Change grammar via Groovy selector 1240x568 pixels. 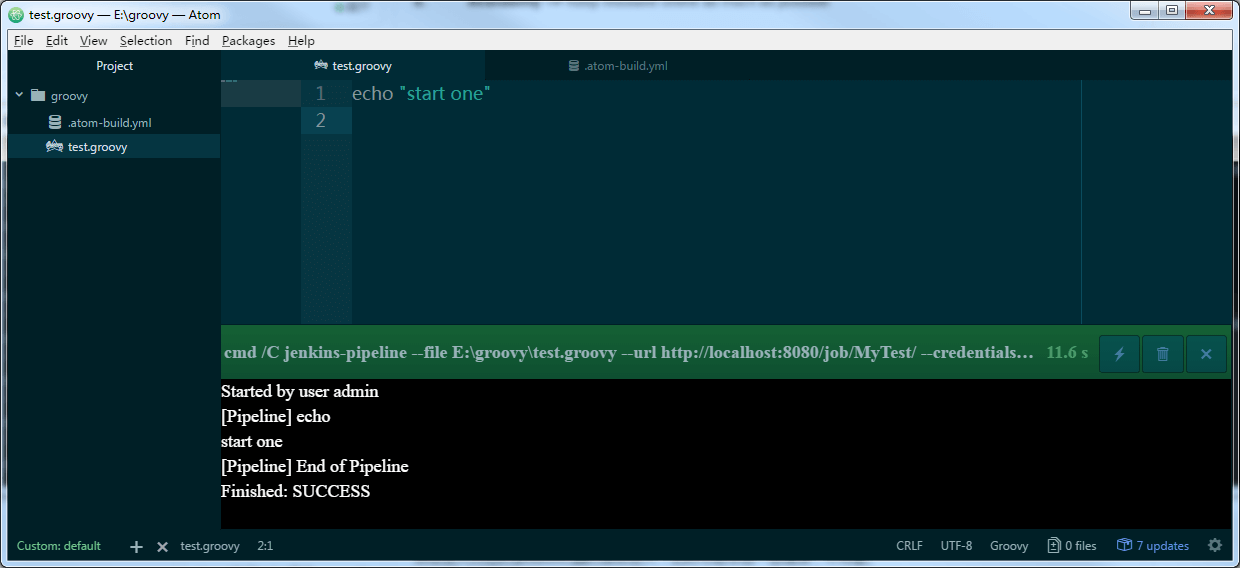[1009, 546]
